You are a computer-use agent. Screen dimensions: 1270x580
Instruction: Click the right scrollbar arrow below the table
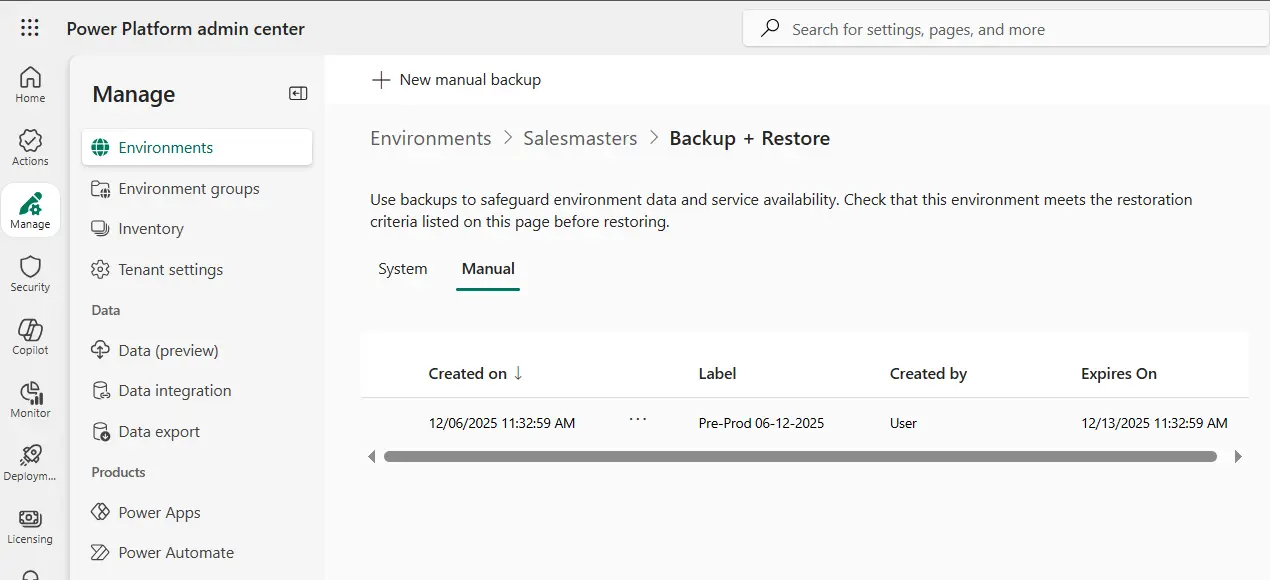click(1237, 456)
